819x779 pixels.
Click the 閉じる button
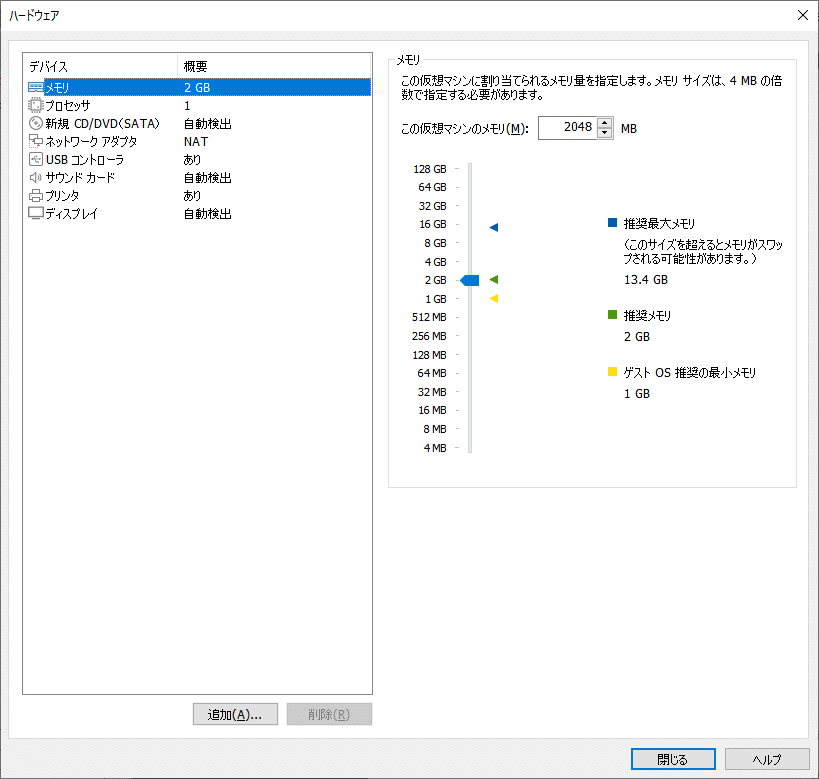673,759
